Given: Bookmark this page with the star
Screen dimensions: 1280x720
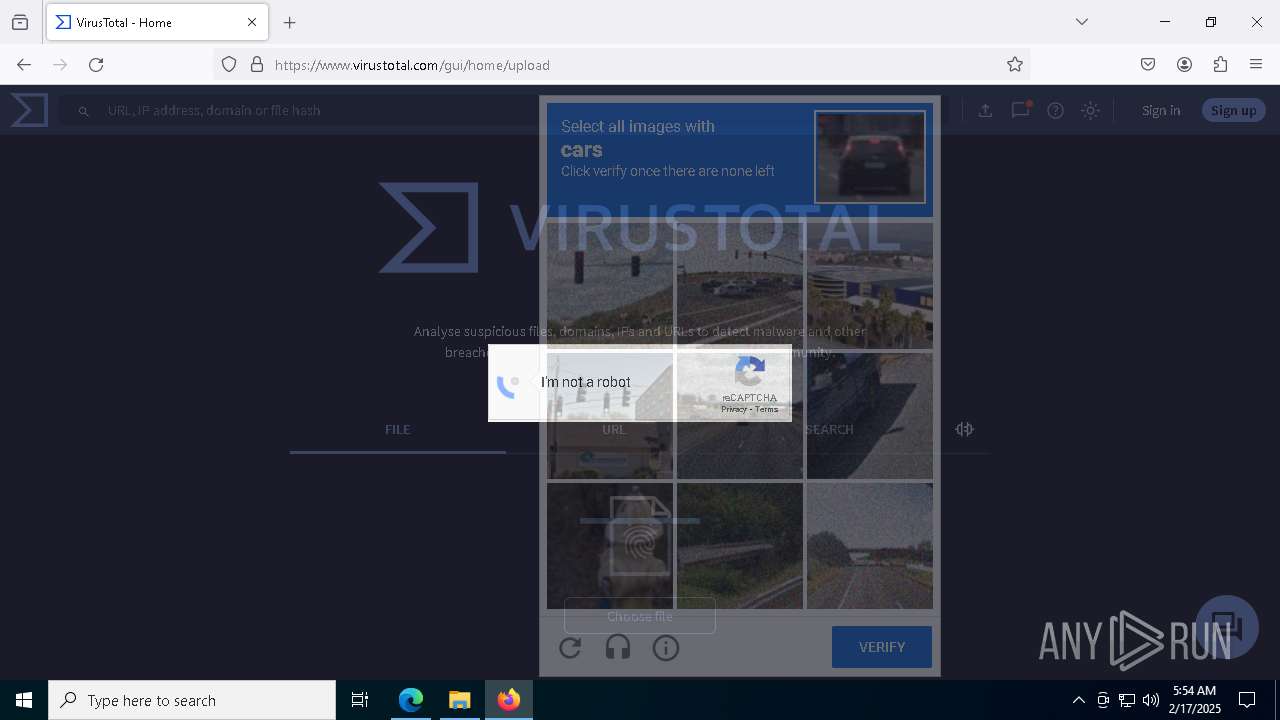Looking at the screenshot, I should (x=1015, y=65).
